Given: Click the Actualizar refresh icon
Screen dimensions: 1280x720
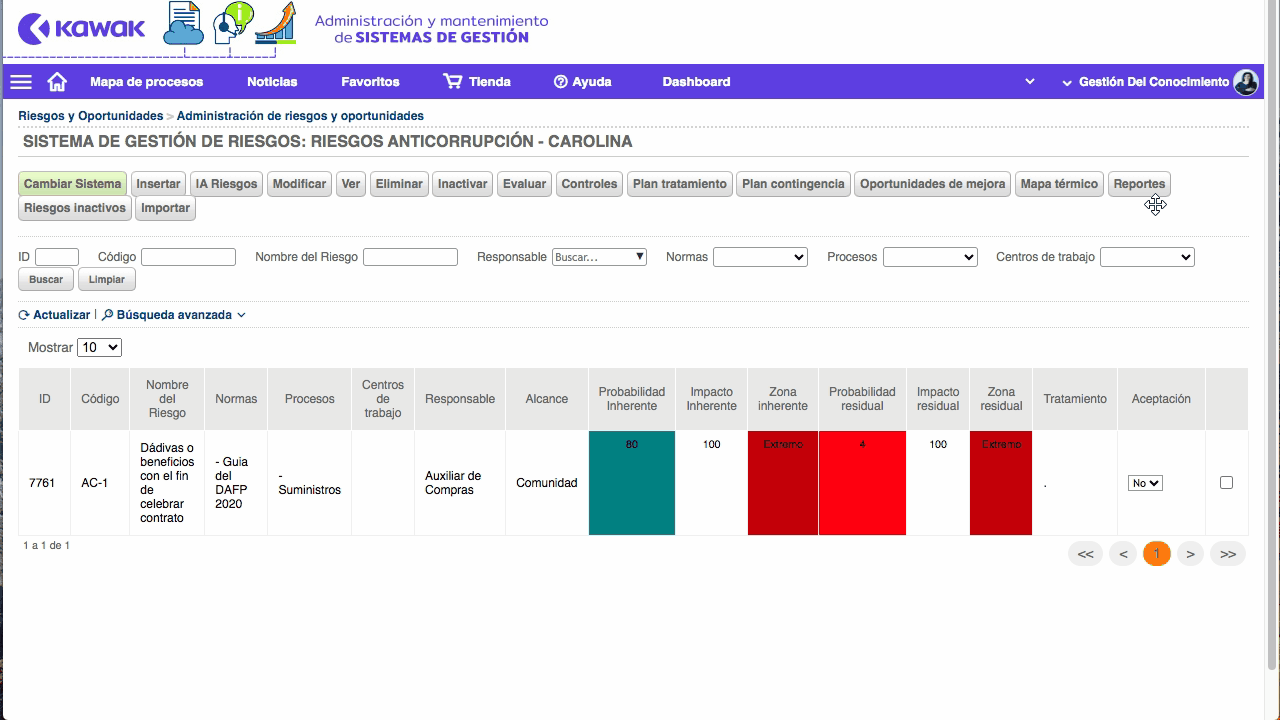Looking at the screenshot, I should tap(24, 315).
